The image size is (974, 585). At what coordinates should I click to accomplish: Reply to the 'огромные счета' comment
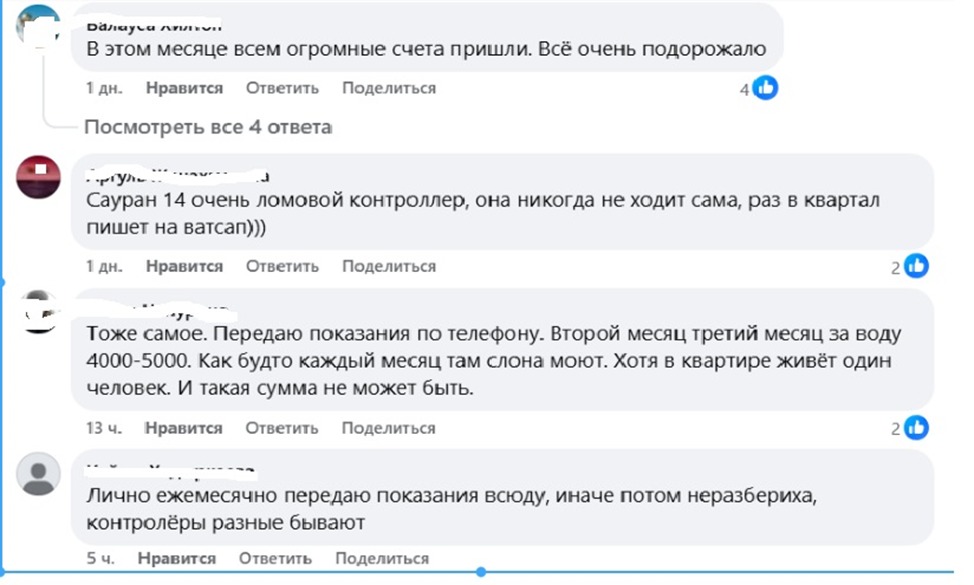tap(282, 88)
